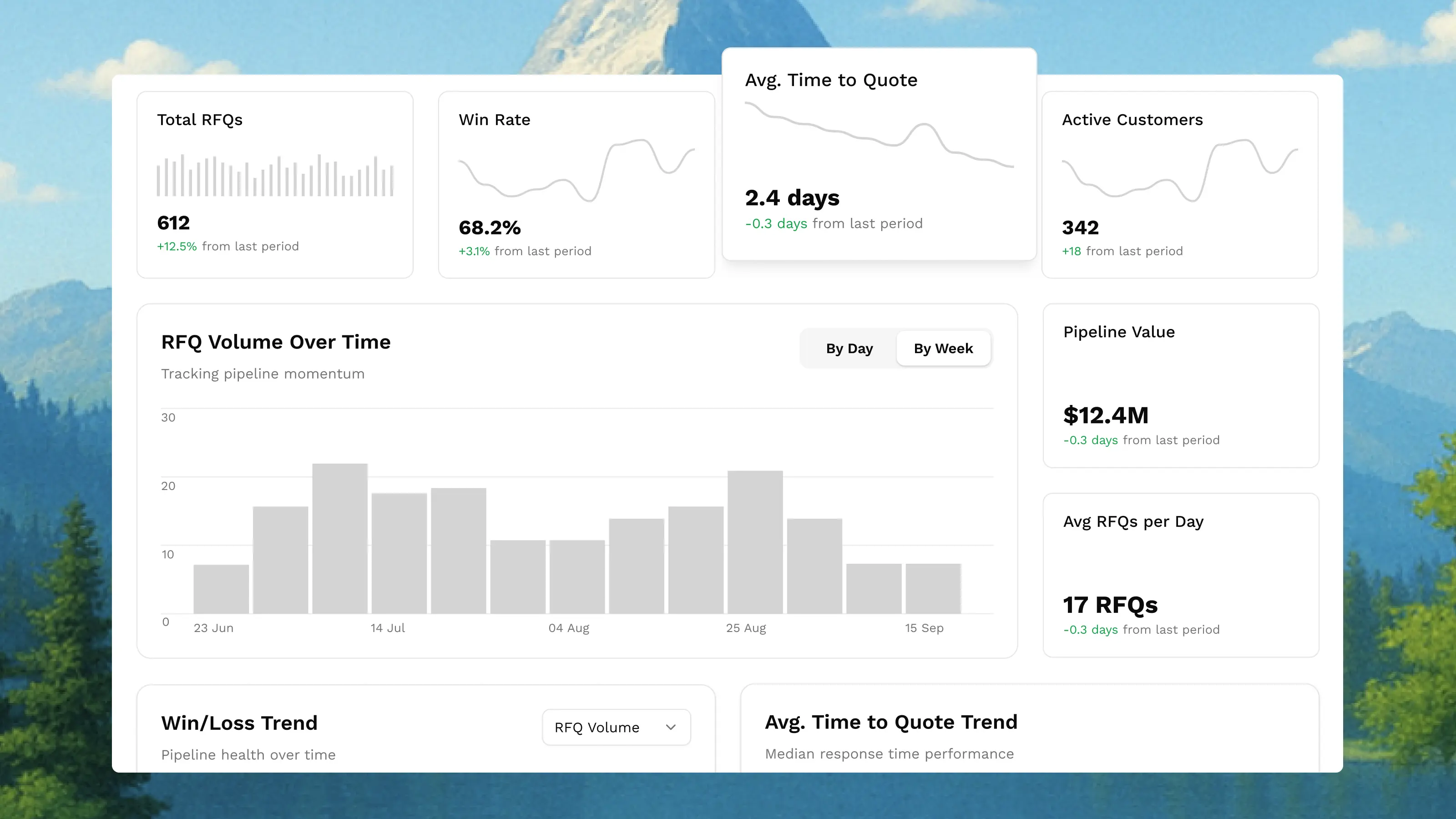The image size is (1456, 819).
Task: Click the tallest bar near 14 Jul
Action: (340, 538)
